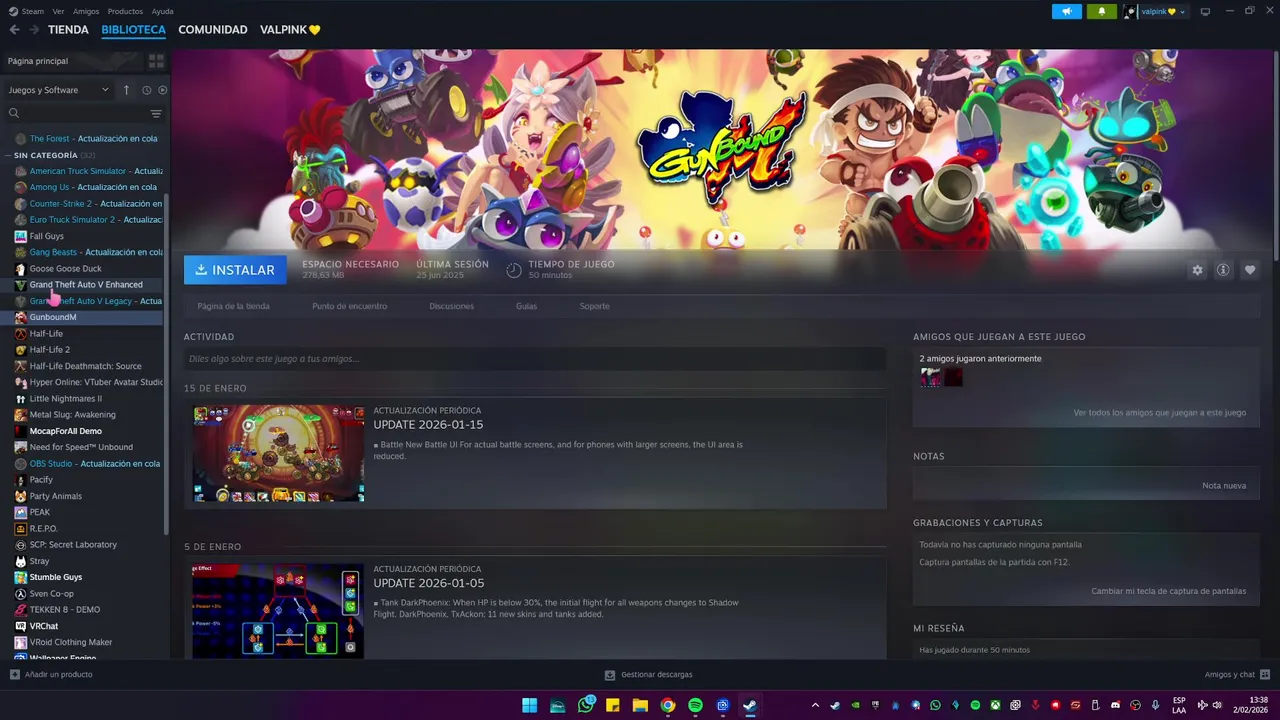Open WhatsApp from the taskbar

[x=585, y=705]
